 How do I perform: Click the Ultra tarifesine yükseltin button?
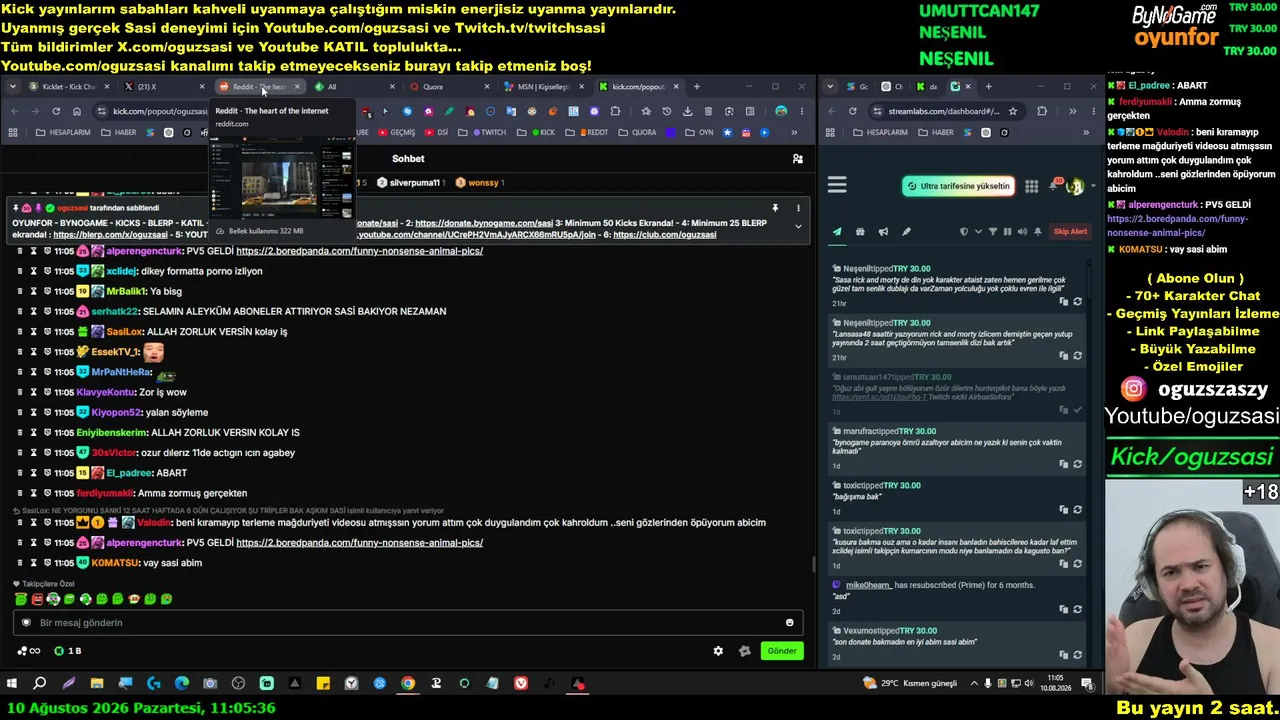[958, 186]
